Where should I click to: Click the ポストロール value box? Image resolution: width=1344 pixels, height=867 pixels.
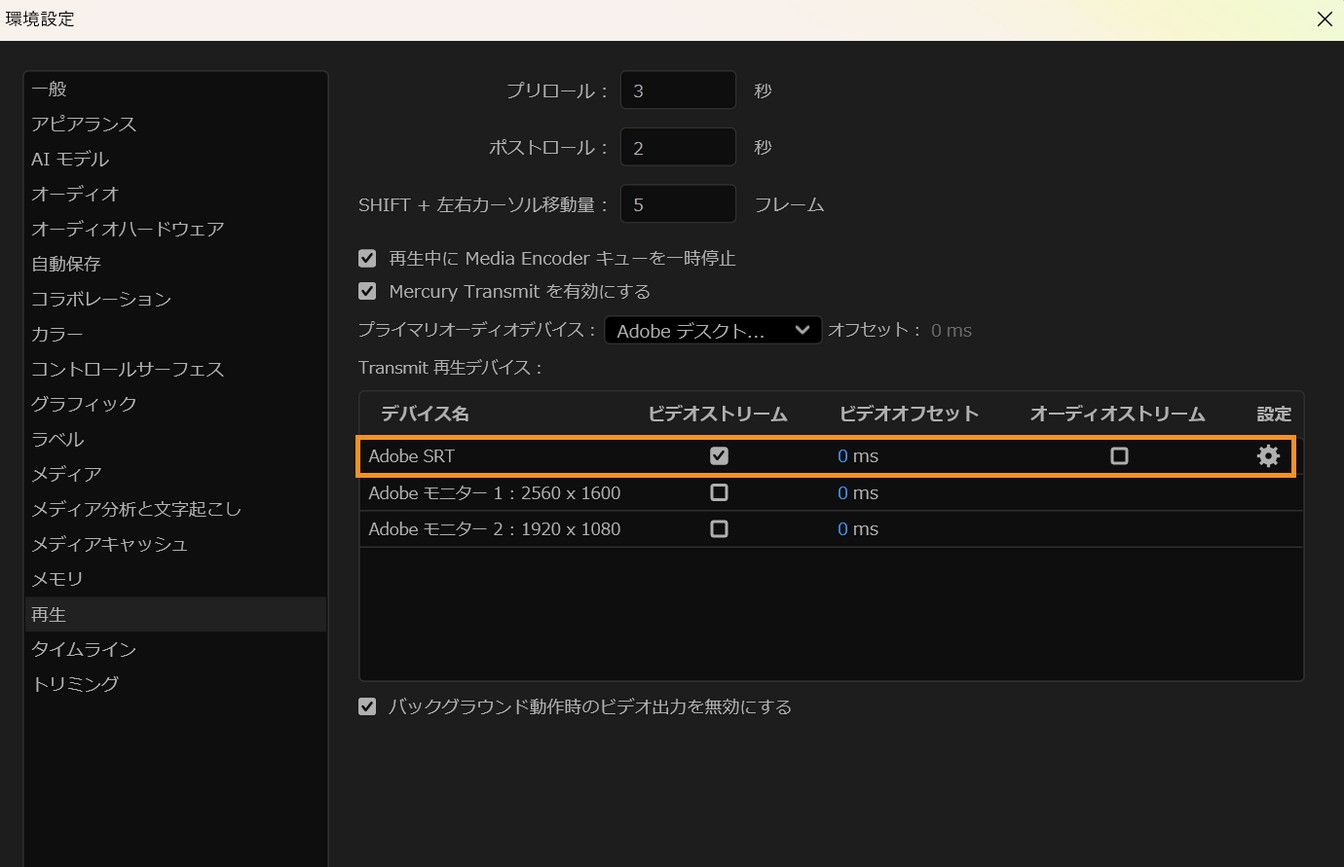tap(678, 146)
